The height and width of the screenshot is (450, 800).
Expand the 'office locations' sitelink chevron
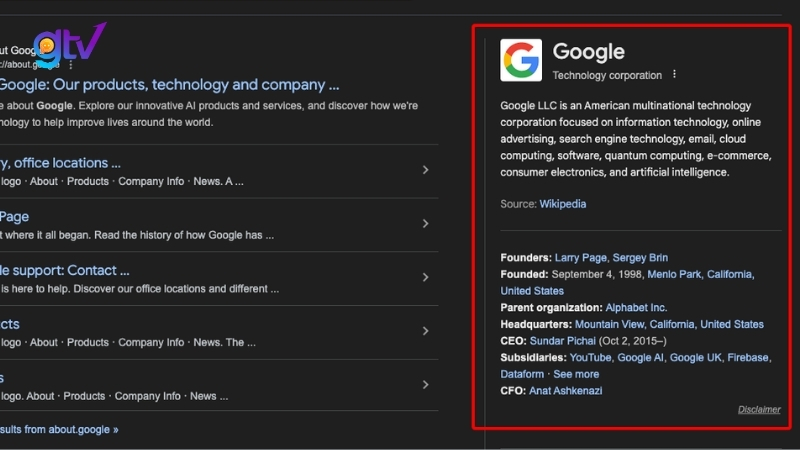(426, 170)
